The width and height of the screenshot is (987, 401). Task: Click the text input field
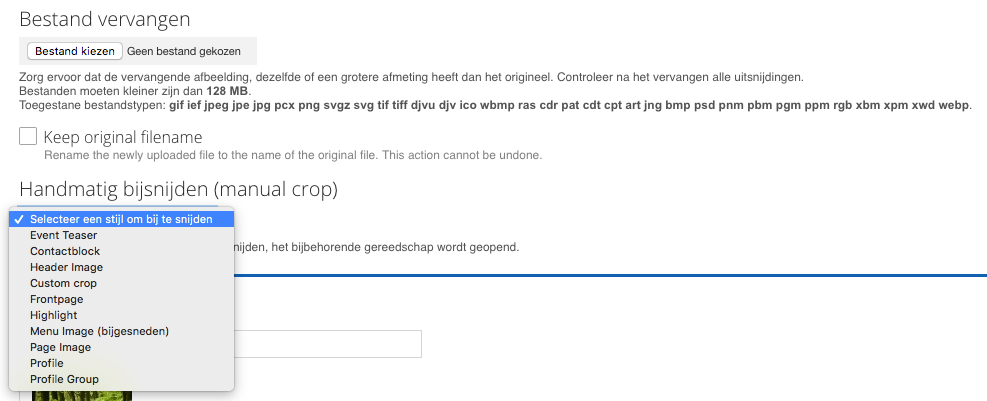pyautogui.click(x=328, y=344)
